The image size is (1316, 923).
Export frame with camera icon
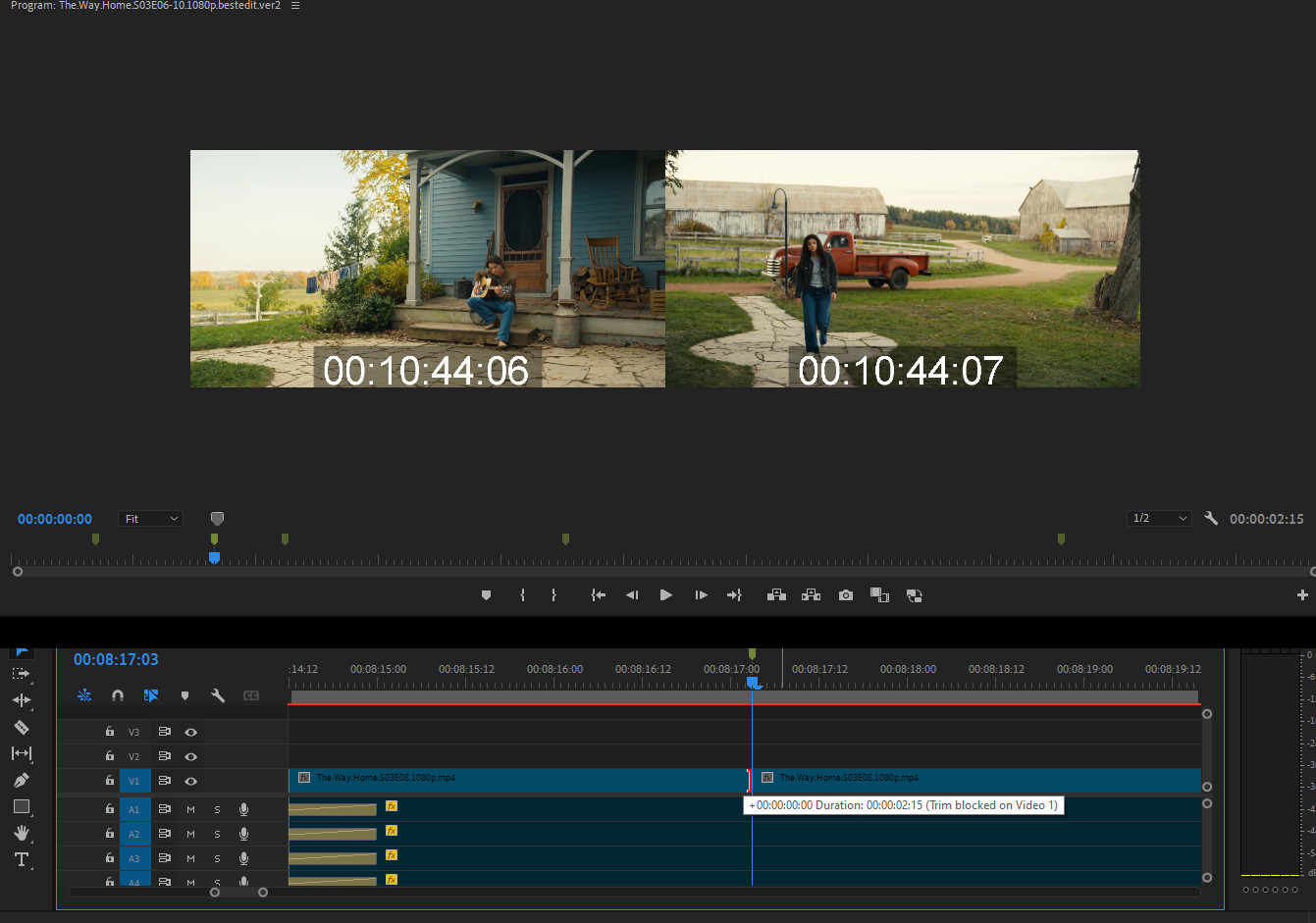coord(846,595)
